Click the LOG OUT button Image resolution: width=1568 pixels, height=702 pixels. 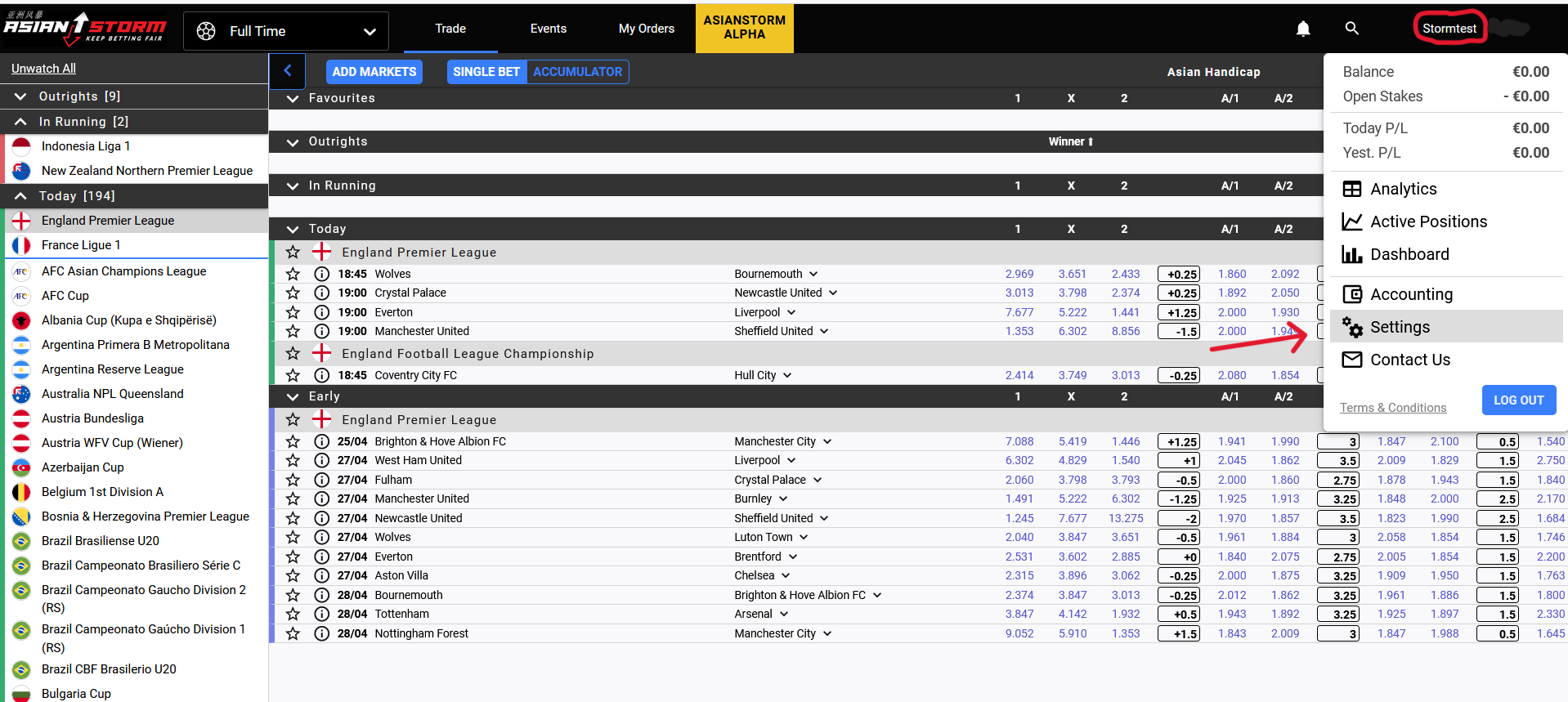(1519, 400)
